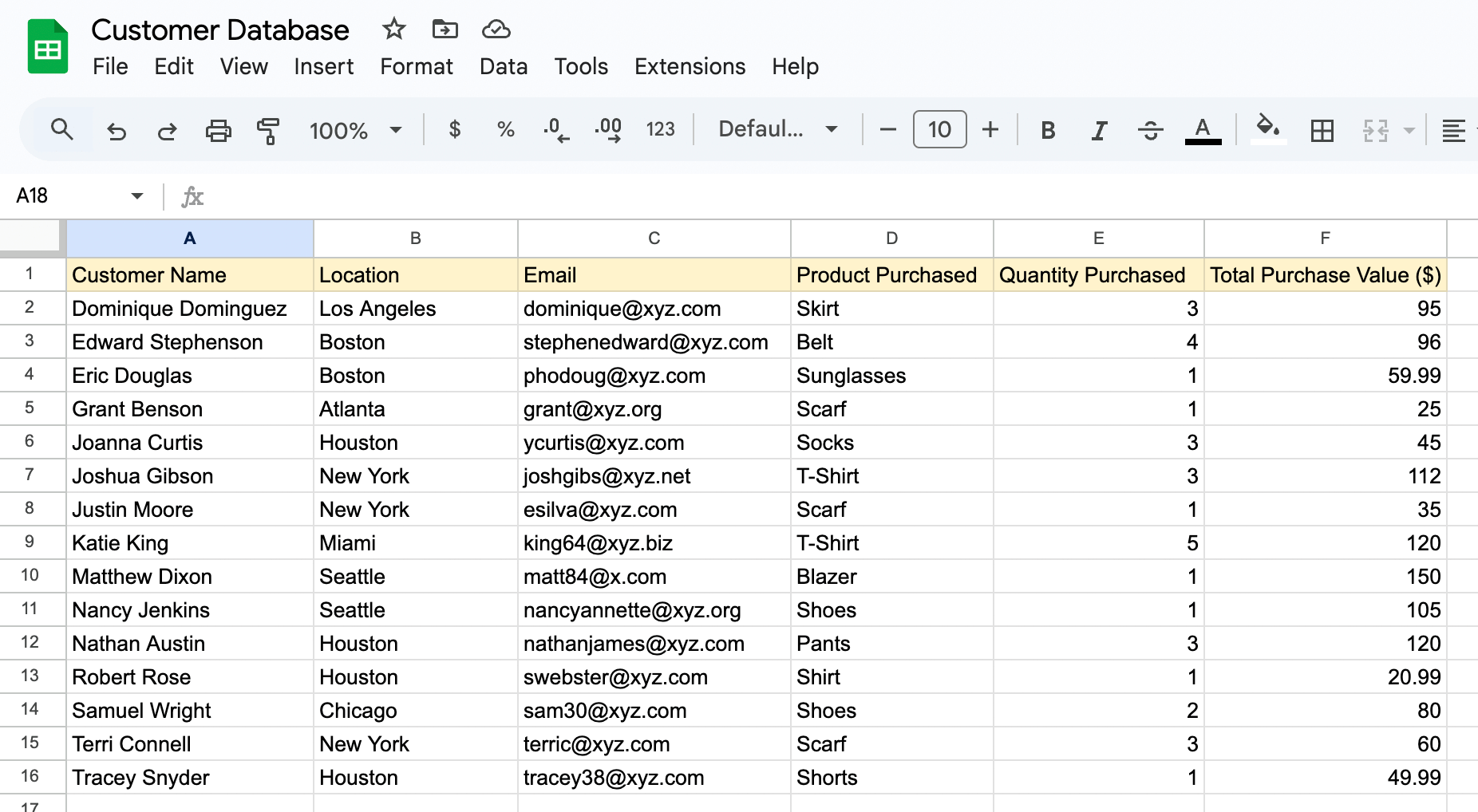Toggle strikethrough formatting
Screen dimensions: 1478x812
pyautogui.click(x=1151, y=129)
